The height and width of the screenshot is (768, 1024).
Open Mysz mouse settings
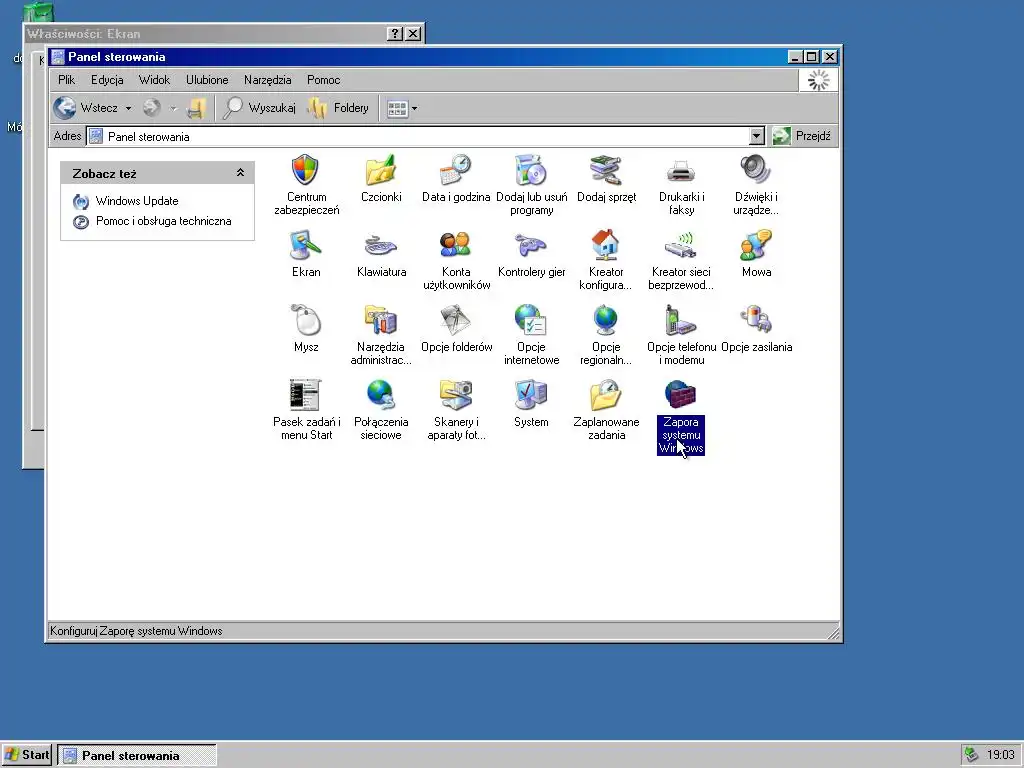(x=306, y=328)
